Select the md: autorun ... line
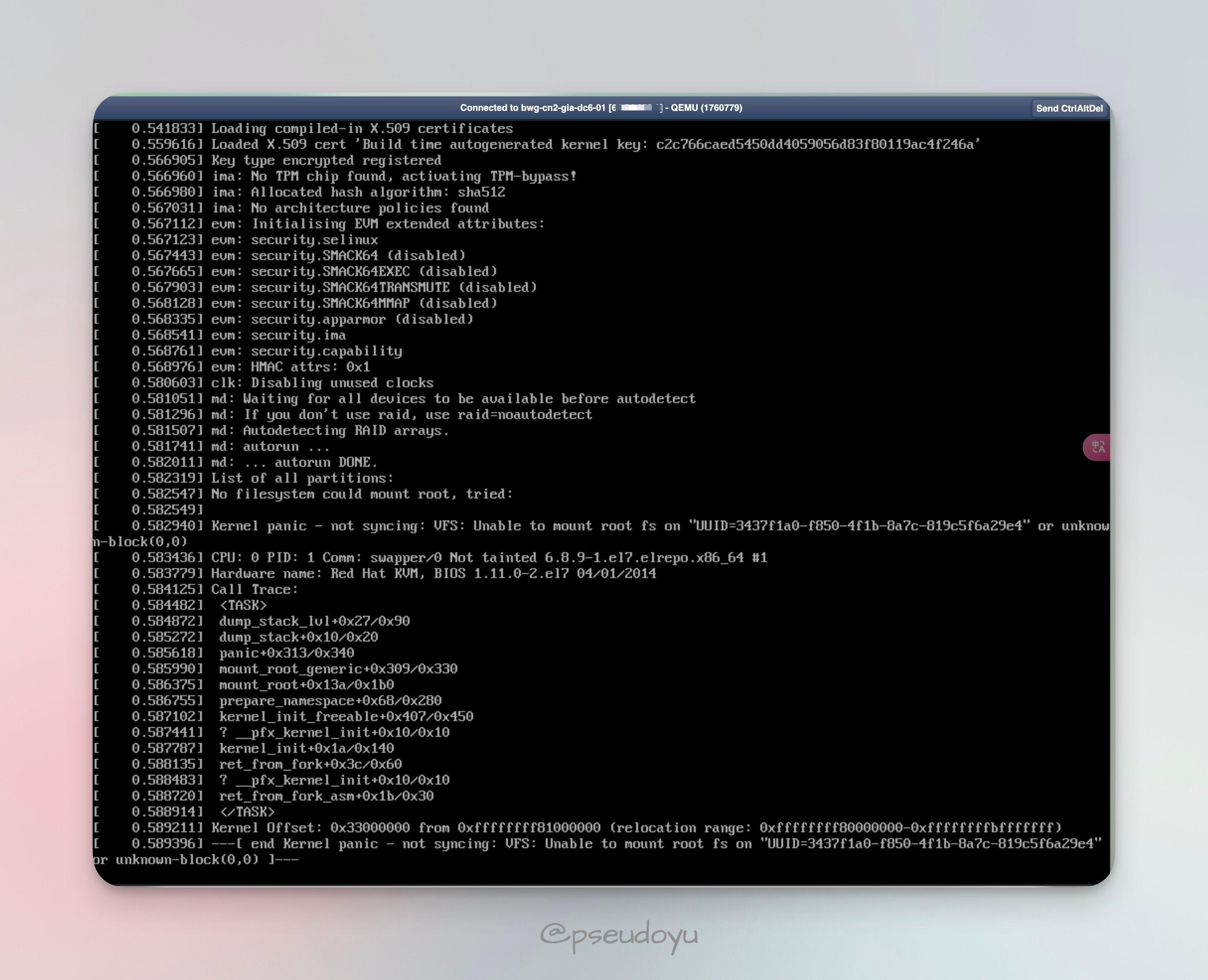The width and height of the screenshot is (1208, 980). tap(212, 446)
